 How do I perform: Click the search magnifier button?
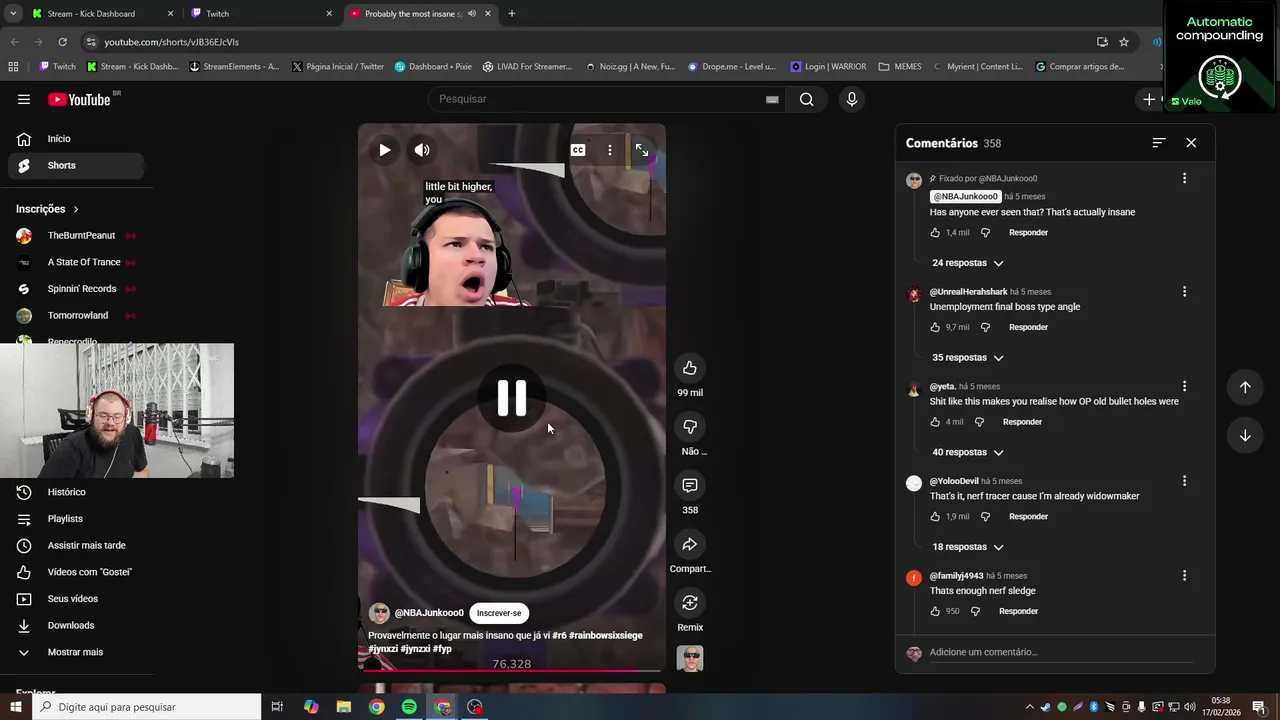click(x=807, y=99)
